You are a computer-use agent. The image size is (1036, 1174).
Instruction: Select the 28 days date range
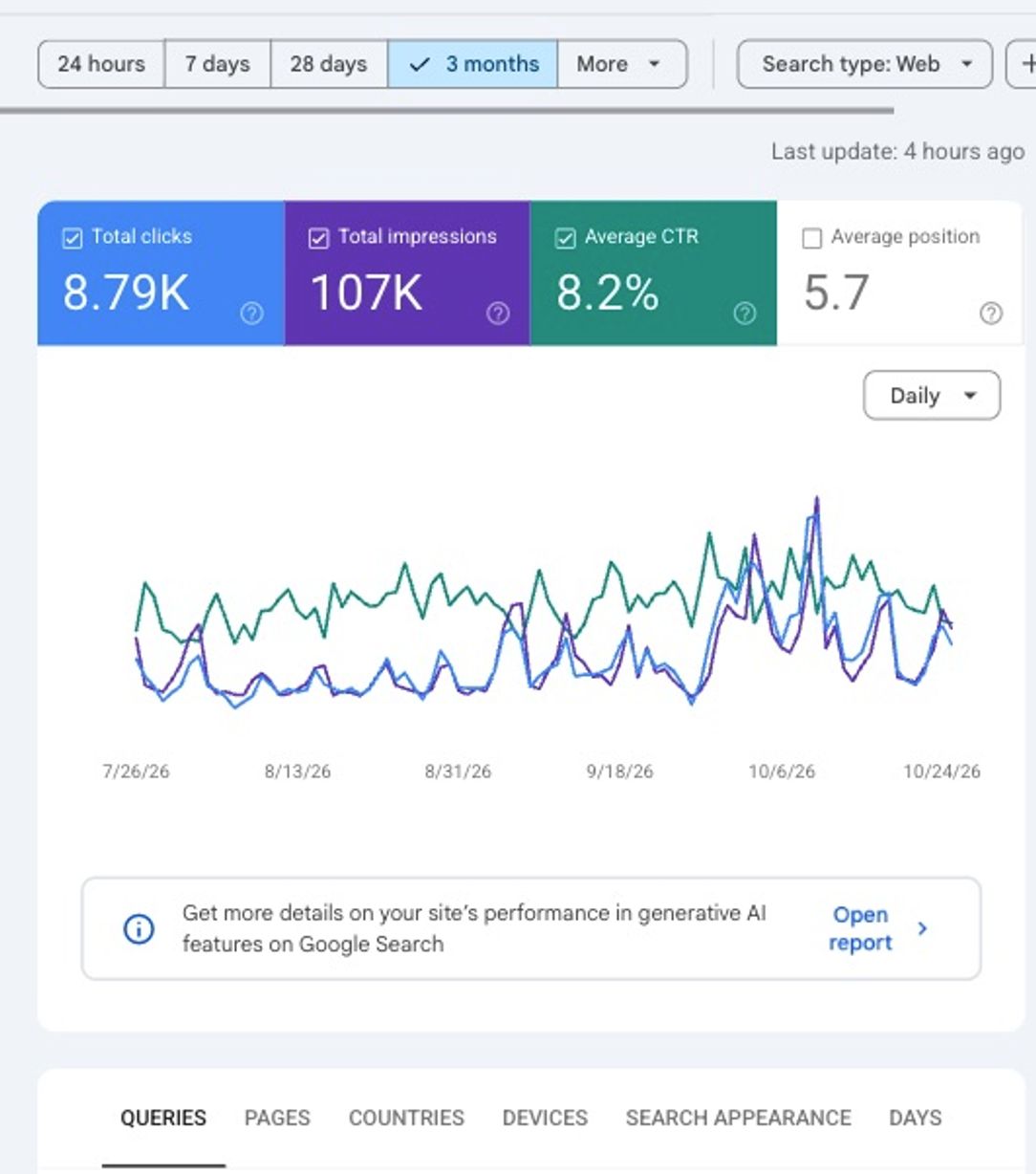(329, 64)
